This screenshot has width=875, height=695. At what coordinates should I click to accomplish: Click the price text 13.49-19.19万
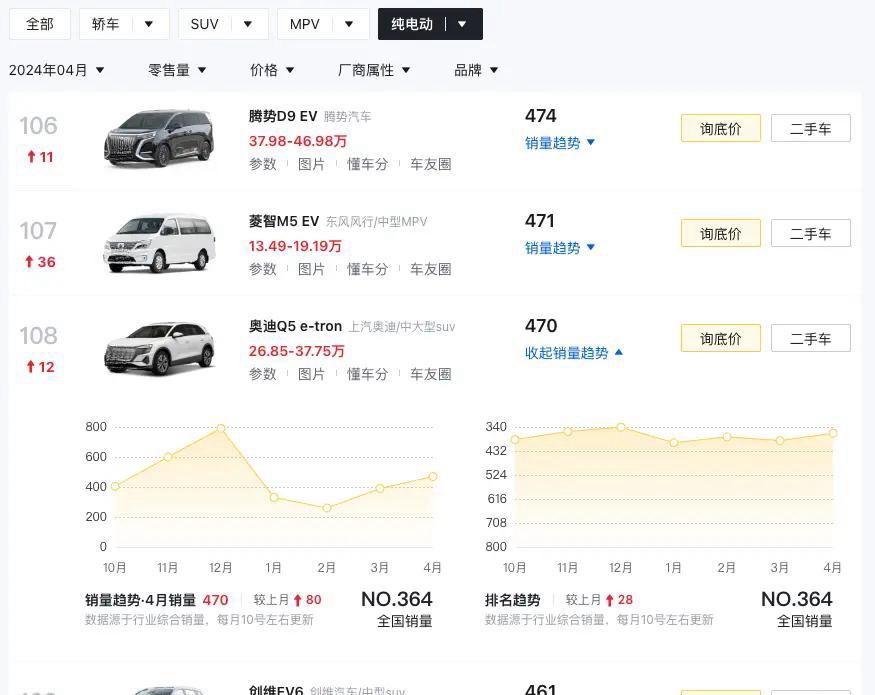pyautogui.click(x=295, y=246)
